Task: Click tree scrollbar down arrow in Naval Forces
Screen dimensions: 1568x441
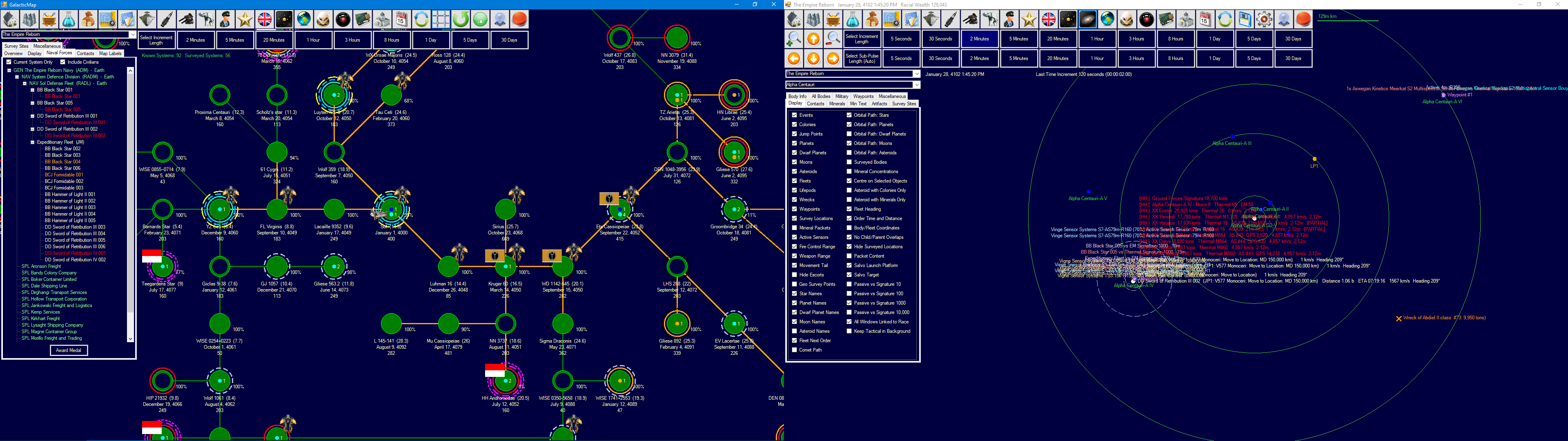Action: [130, 339]
